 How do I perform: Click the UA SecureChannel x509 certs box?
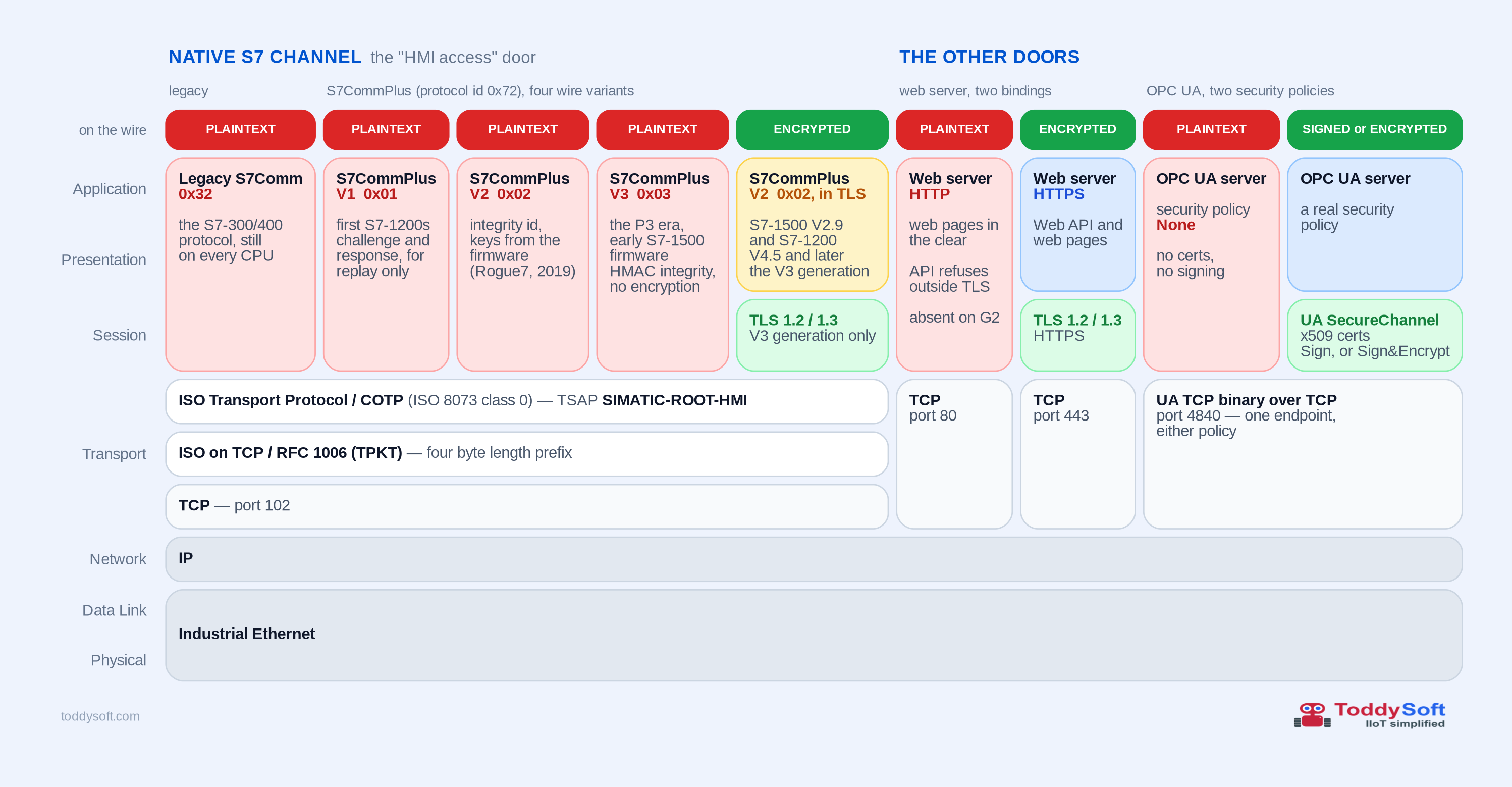(1375, 335)
